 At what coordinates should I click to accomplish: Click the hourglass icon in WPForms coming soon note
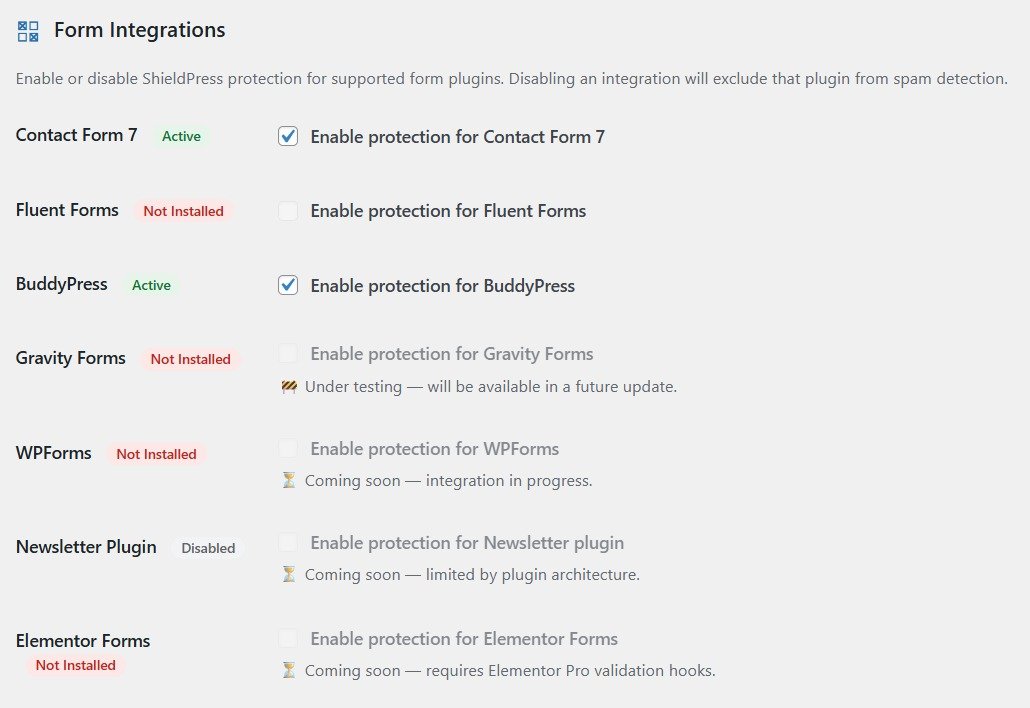click(289, 480)
